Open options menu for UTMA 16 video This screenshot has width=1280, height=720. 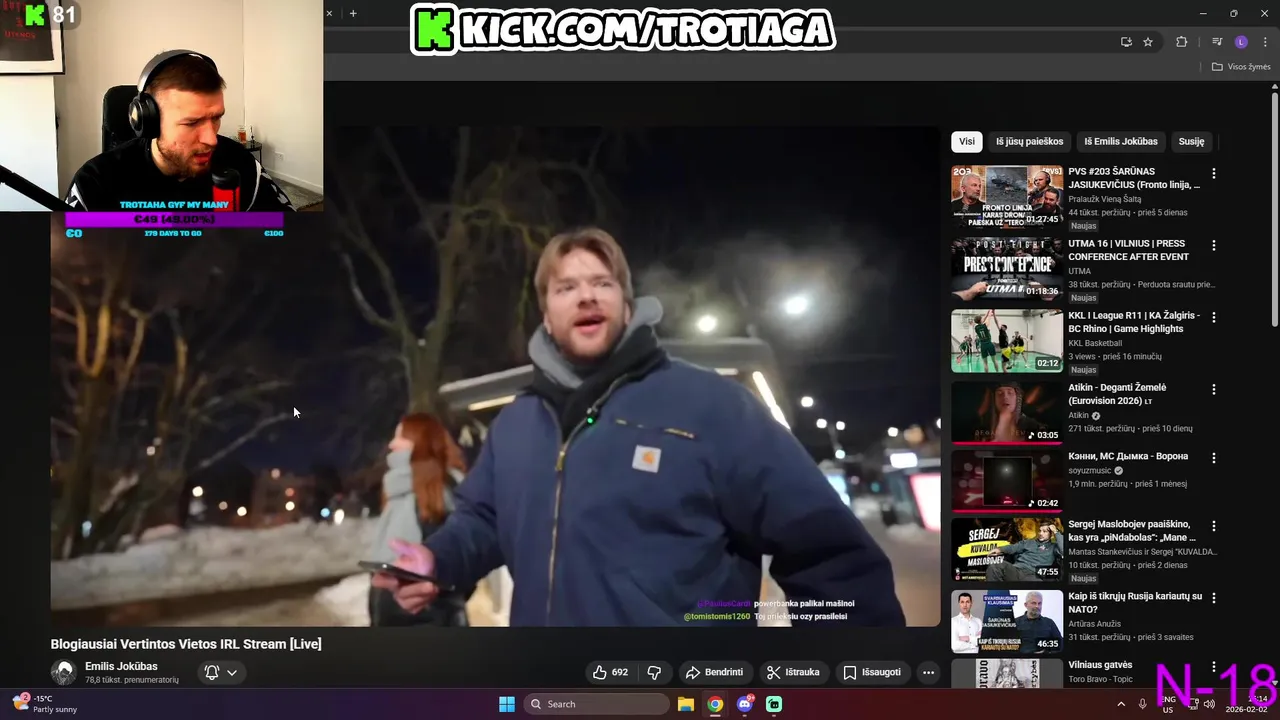tap(1214, 245)
